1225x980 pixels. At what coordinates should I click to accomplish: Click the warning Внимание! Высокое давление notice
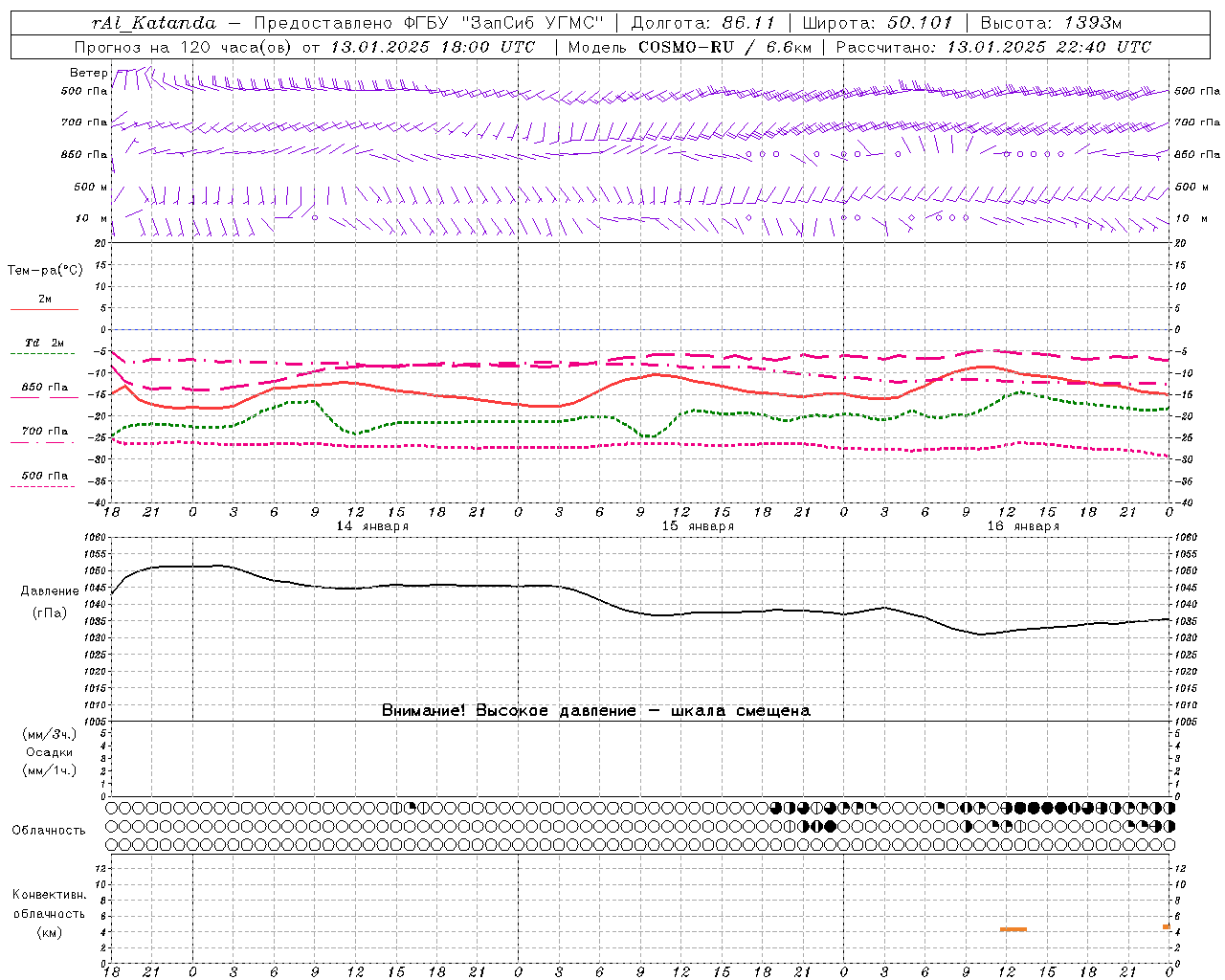click(595, 711)
